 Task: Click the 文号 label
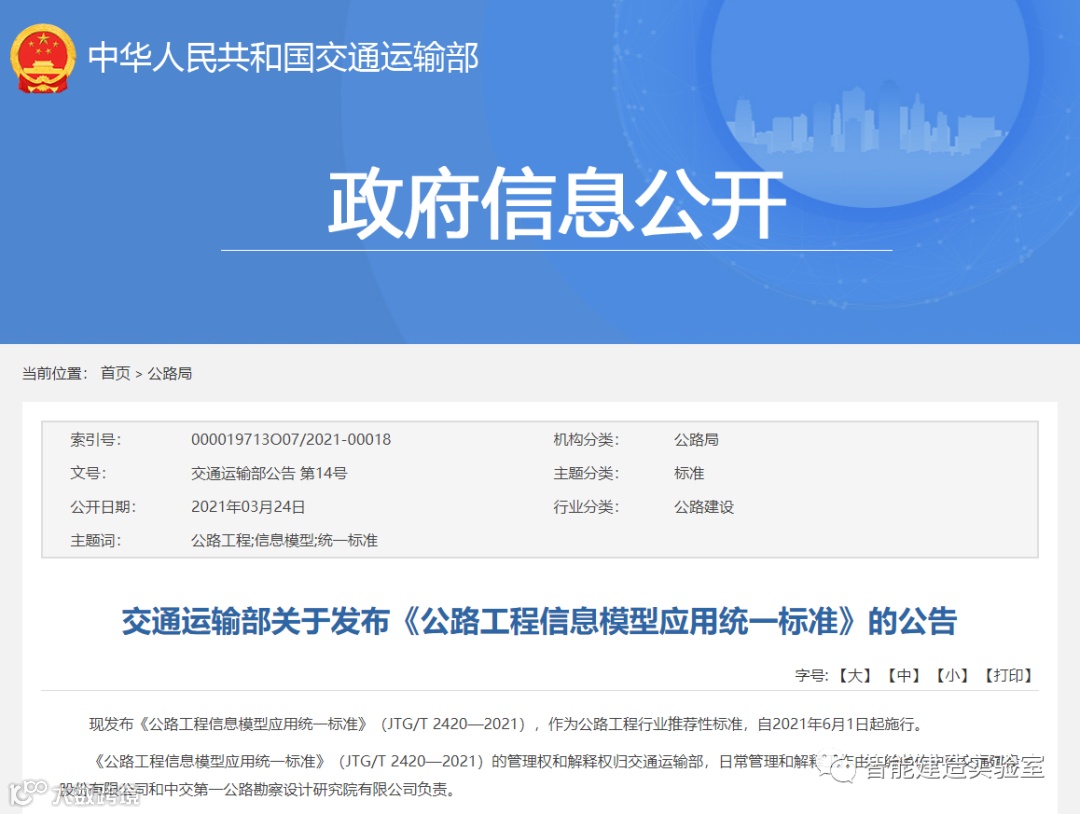point(88,473)
